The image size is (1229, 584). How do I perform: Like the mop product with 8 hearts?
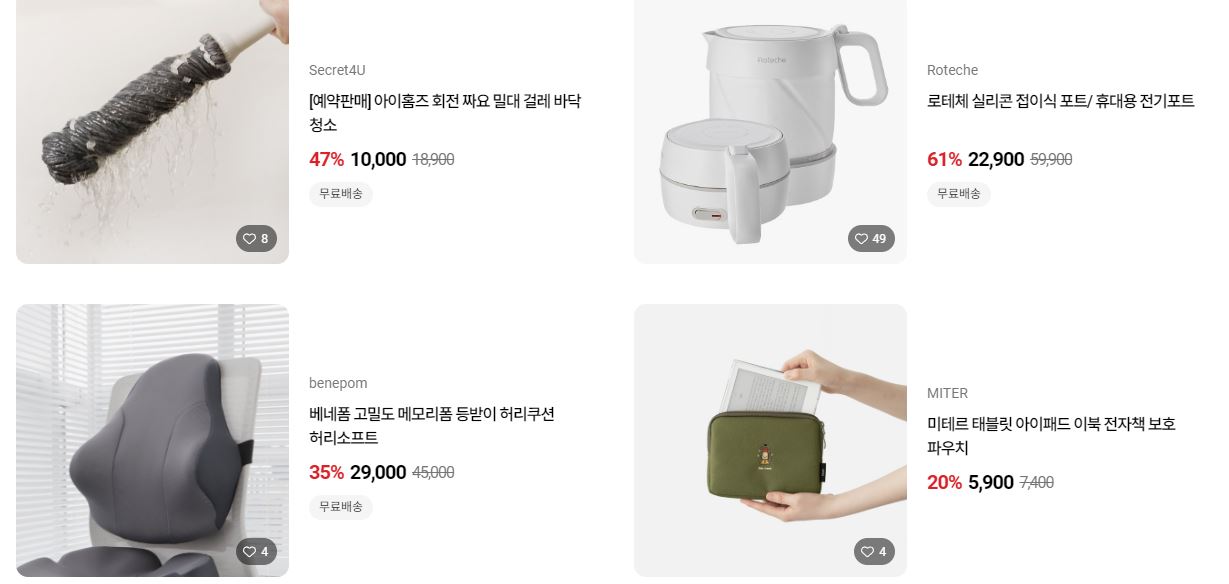pos(256,239)
